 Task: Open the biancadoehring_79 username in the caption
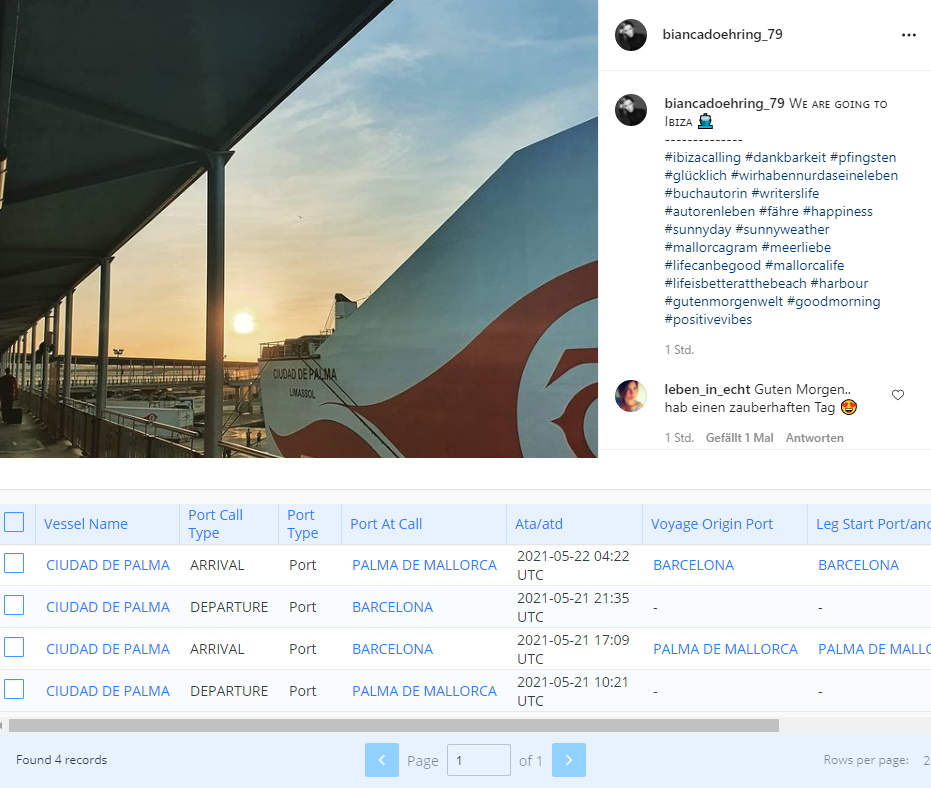pos(724,103)
